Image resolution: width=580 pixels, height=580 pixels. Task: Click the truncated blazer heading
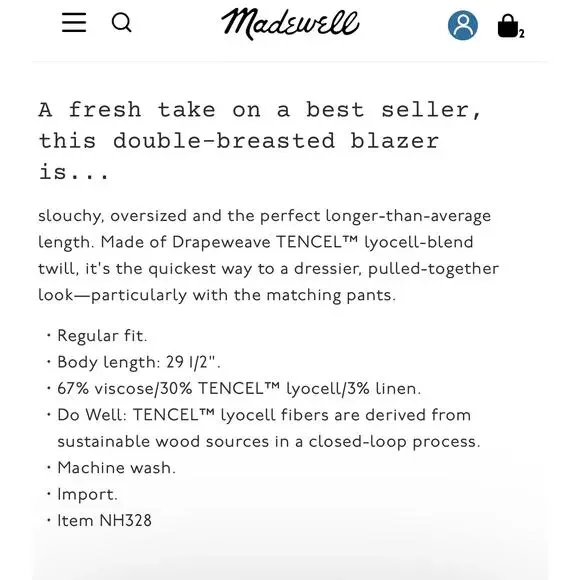click(260, 141)
